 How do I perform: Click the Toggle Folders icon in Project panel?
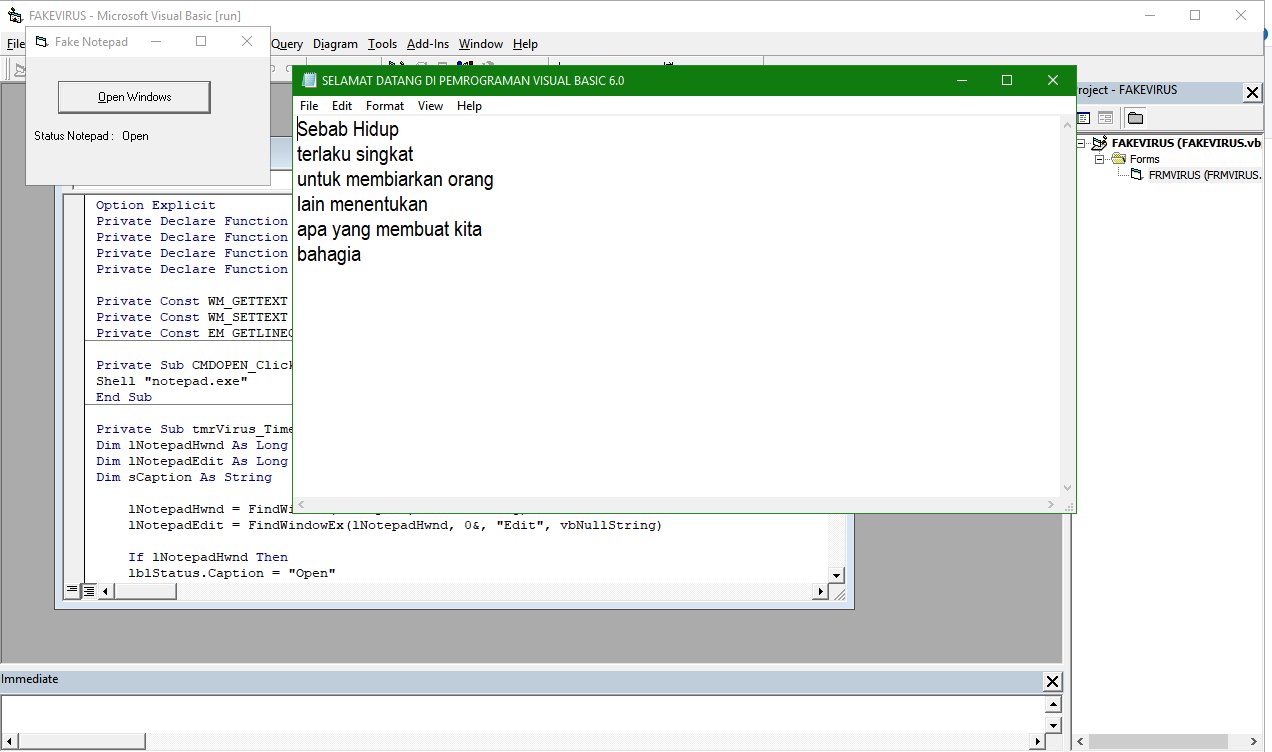(1135, 118)
